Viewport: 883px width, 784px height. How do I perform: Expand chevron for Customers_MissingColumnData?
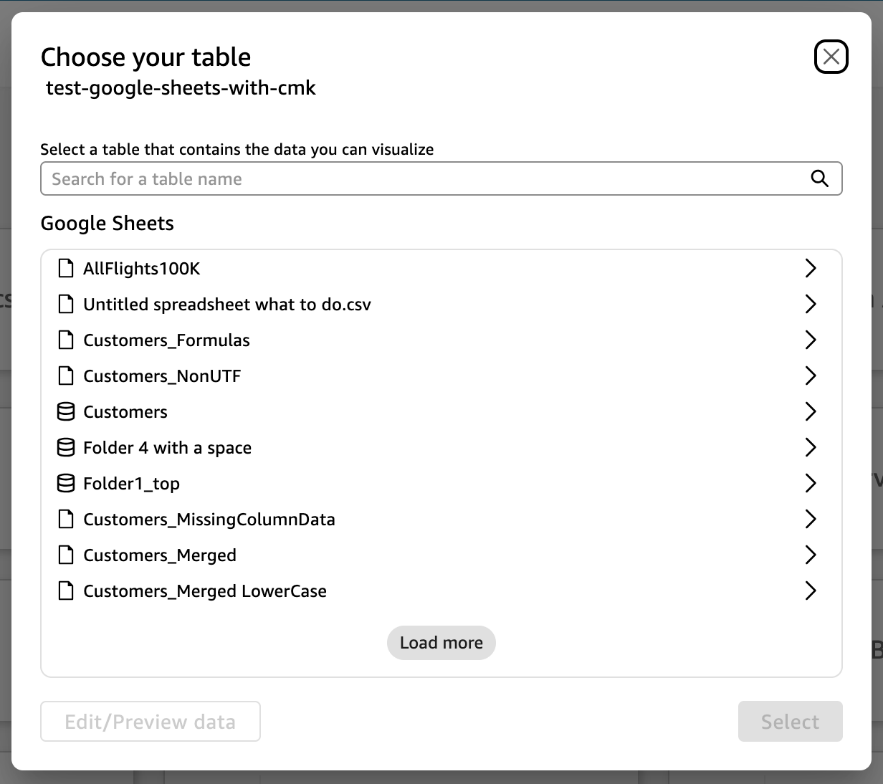[810, 519]
